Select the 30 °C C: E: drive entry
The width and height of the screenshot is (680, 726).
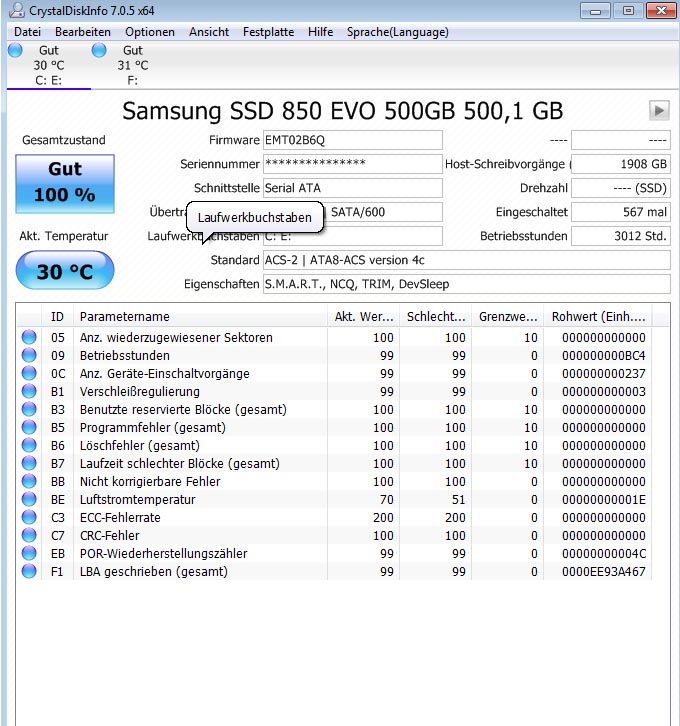coord(49,65)
